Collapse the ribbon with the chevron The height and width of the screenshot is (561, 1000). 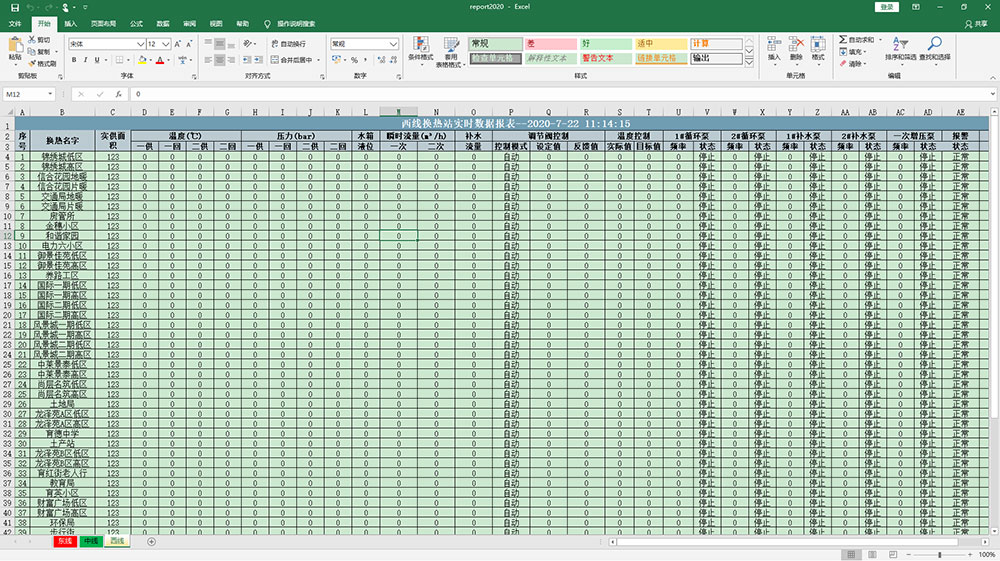click(992, 77)
